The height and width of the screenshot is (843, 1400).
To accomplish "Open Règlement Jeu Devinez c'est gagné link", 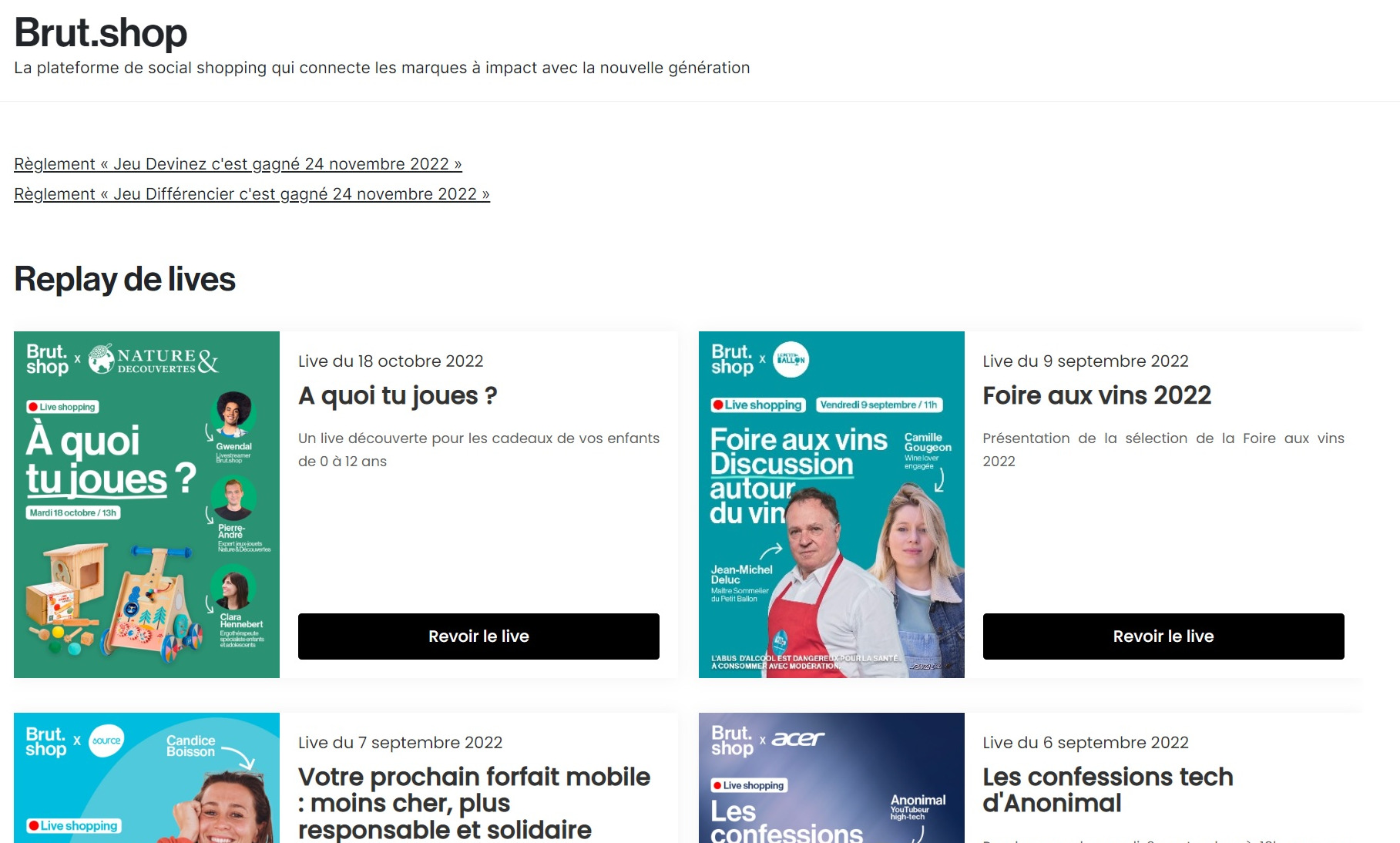I will pos(238,164).
